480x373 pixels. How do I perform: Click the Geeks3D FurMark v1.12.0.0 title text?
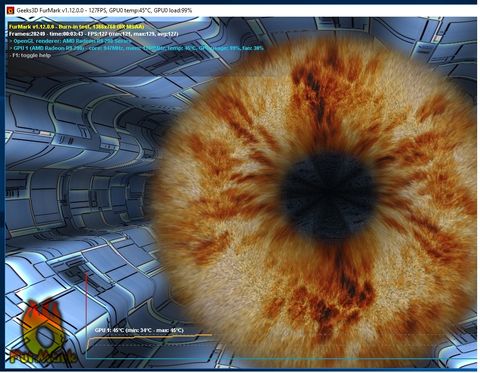(x=104, y=11)
